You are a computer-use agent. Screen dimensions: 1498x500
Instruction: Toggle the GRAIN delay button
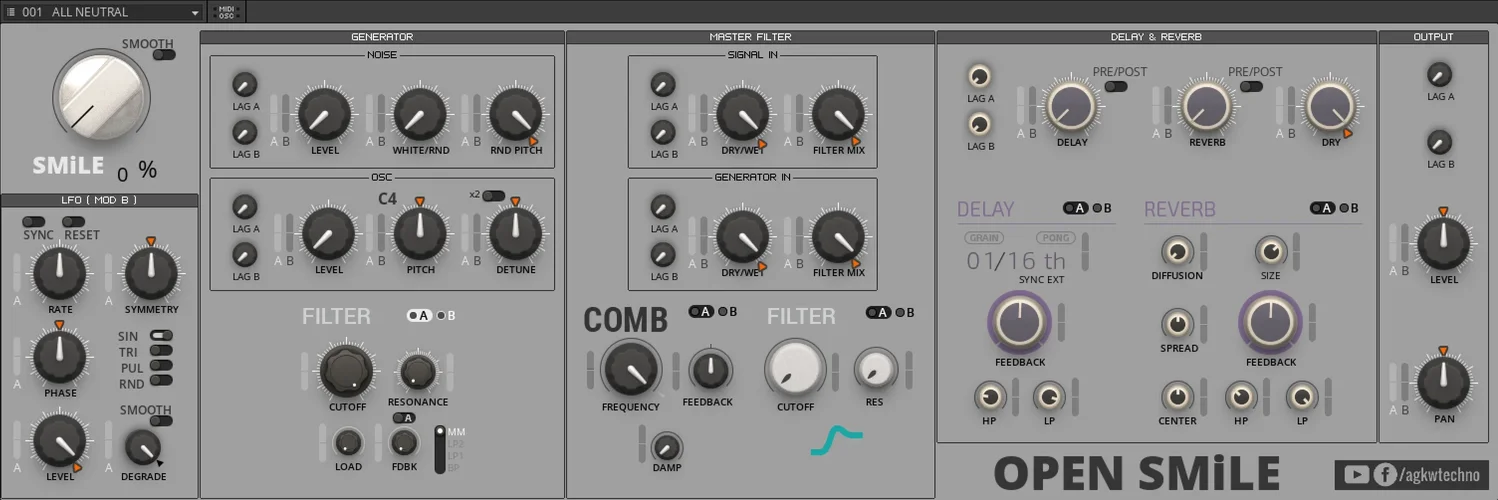tap(984, 238)
